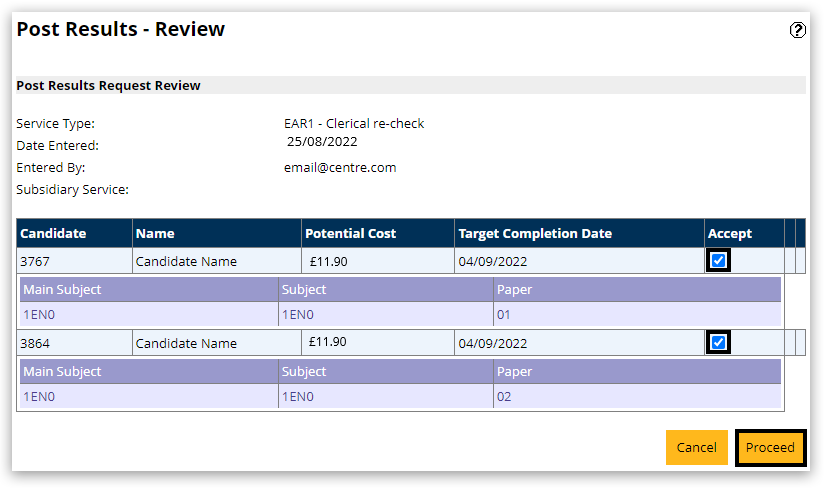Click the Potential Cost column header
This screenshot has width=828, height=489.
350,233
